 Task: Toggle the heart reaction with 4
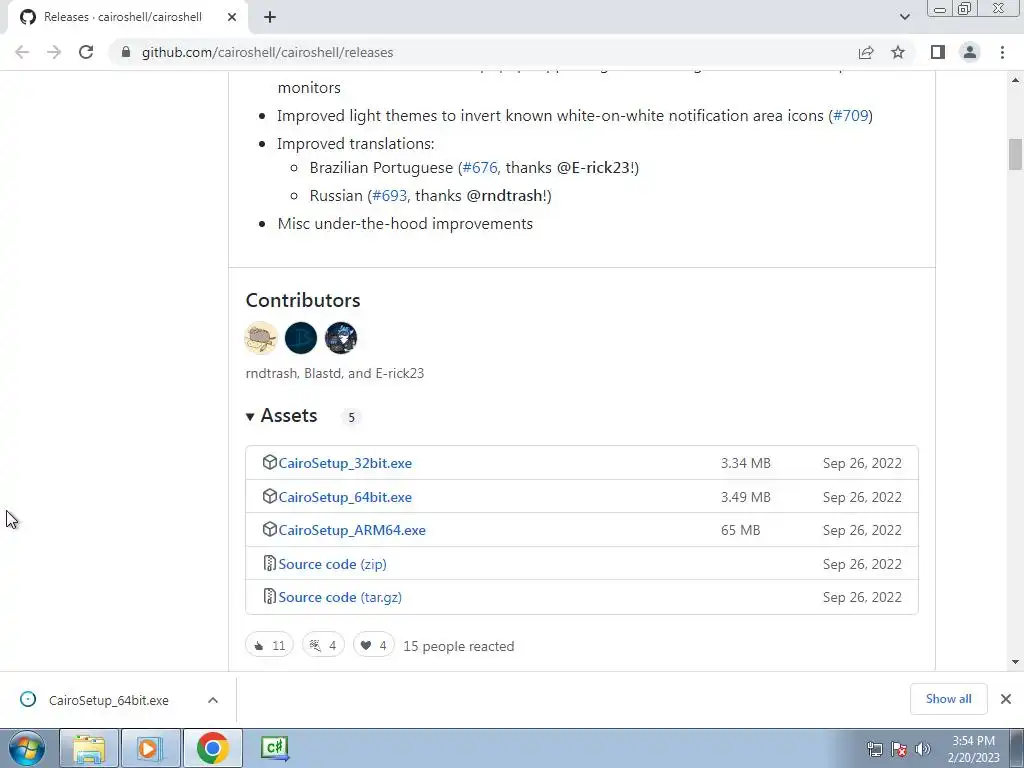point(374,645)
